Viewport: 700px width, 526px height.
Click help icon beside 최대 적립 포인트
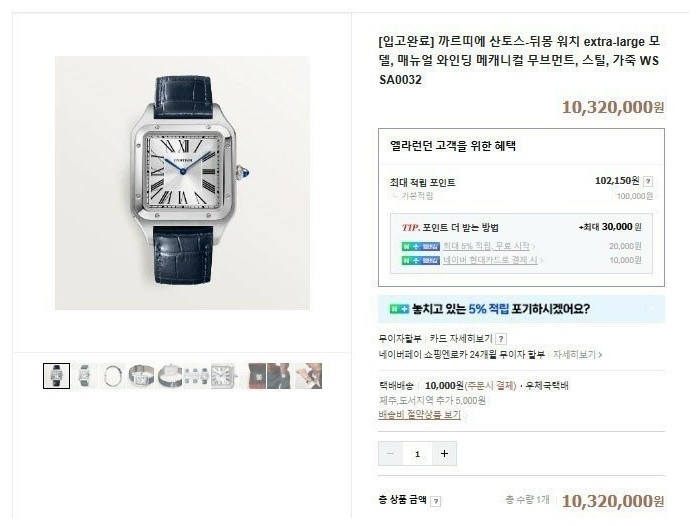[x=648, y=181]
